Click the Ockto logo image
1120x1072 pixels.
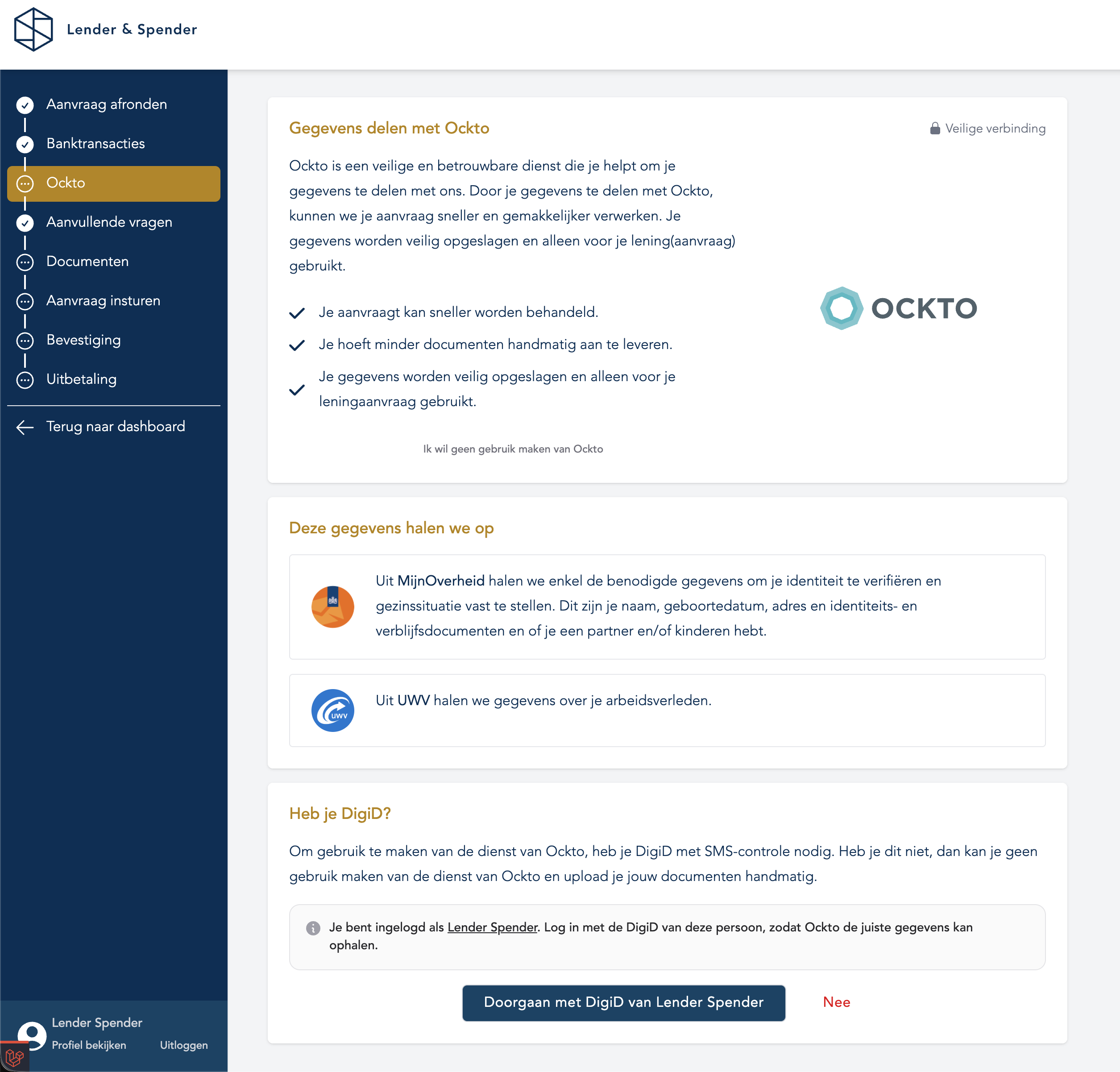tap(898, 308)
